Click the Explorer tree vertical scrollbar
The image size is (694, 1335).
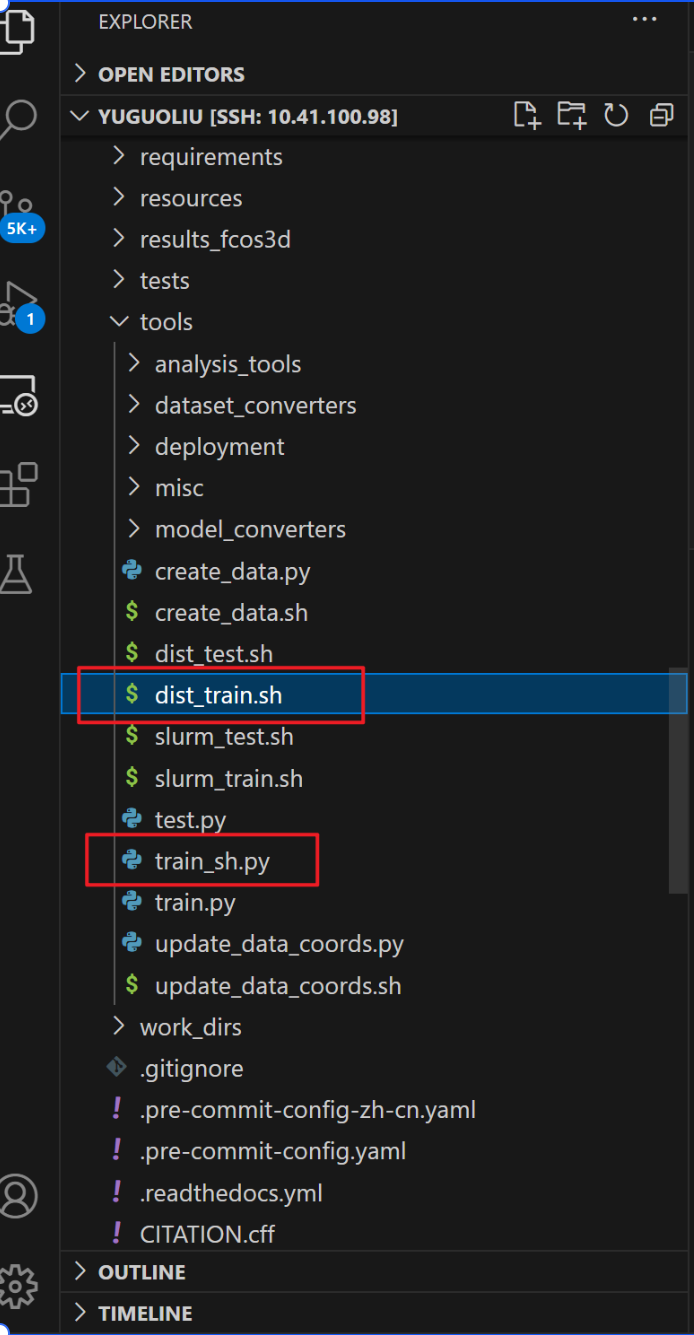[x=678, y=780]
